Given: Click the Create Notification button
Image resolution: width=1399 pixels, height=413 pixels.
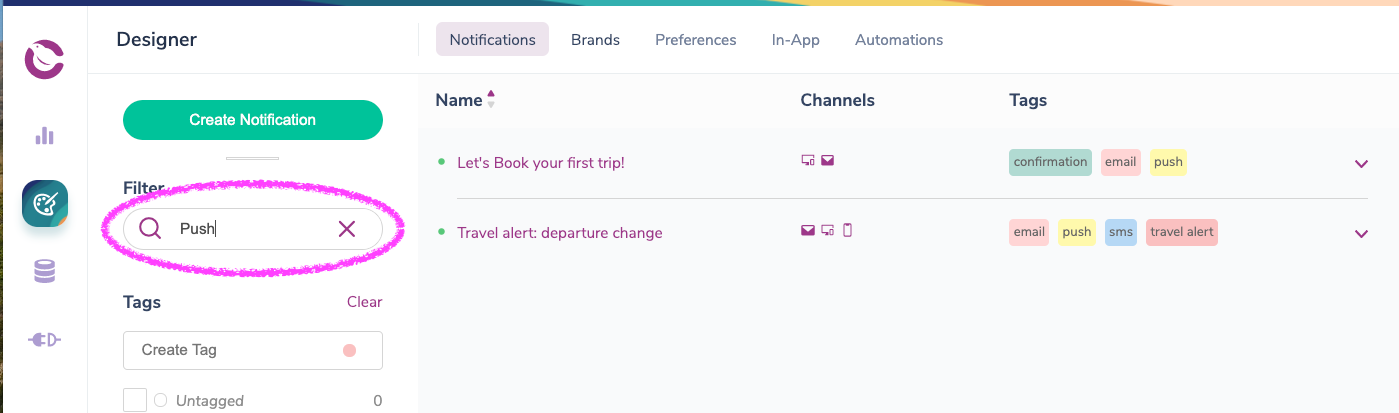Looking at the screenshot, I should [253, 120].
